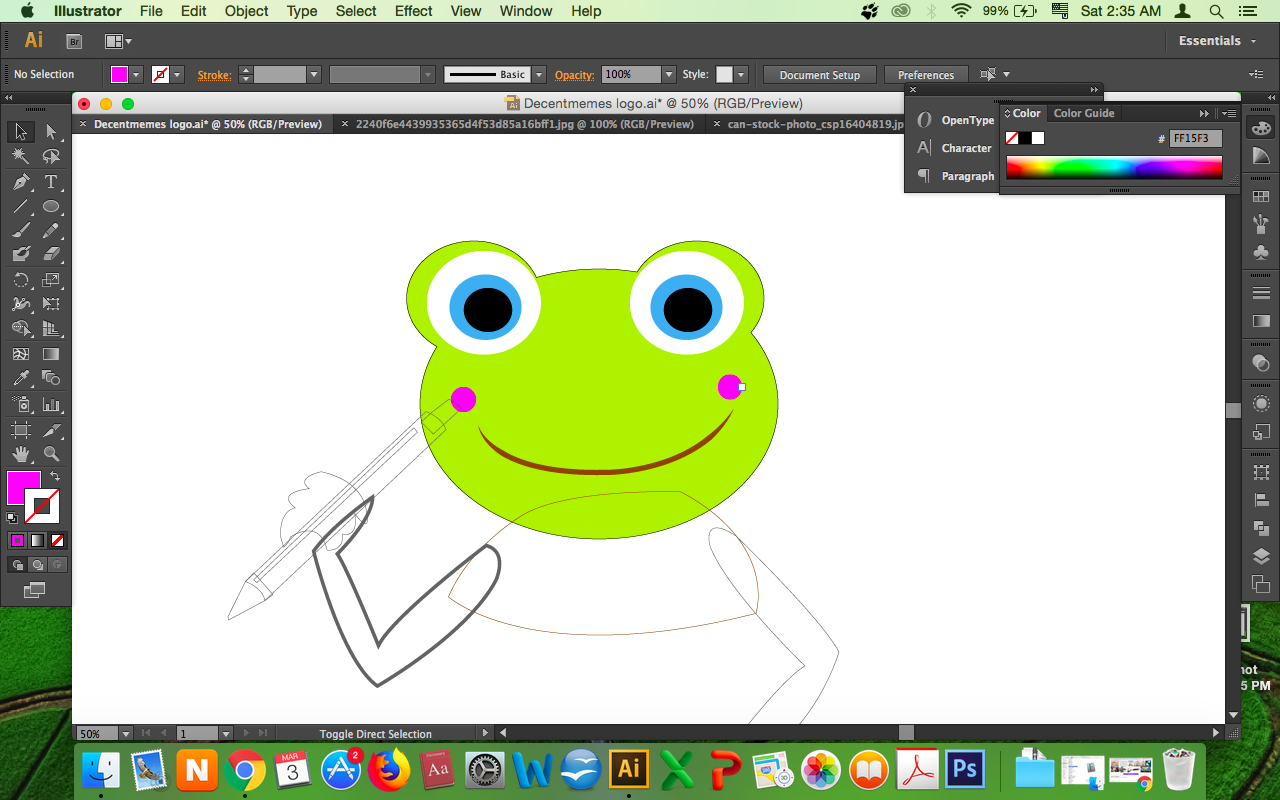
Task: Select the Shape Builder tool
Action: [21, 329]
